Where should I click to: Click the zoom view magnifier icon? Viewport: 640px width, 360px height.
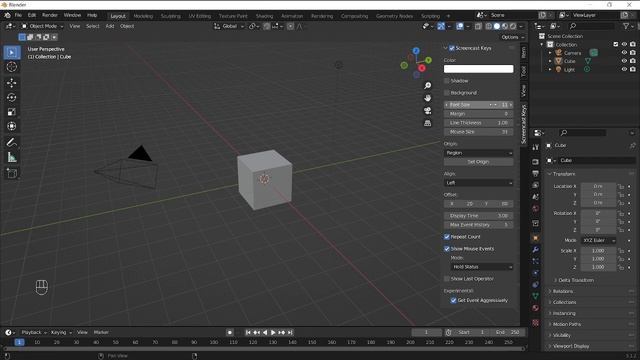pos(427,86)
